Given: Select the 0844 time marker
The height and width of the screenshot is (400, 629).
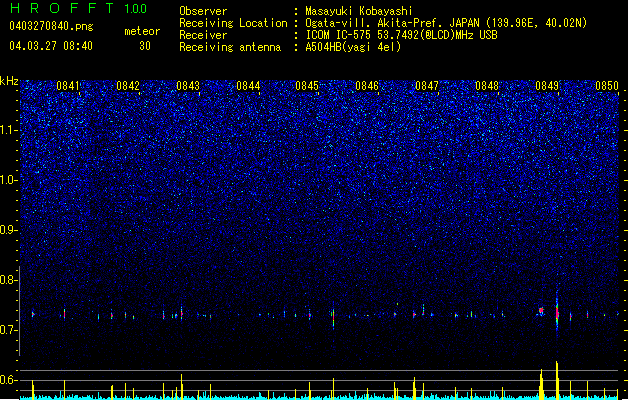Looking at the screenshot, I should 248,85.
